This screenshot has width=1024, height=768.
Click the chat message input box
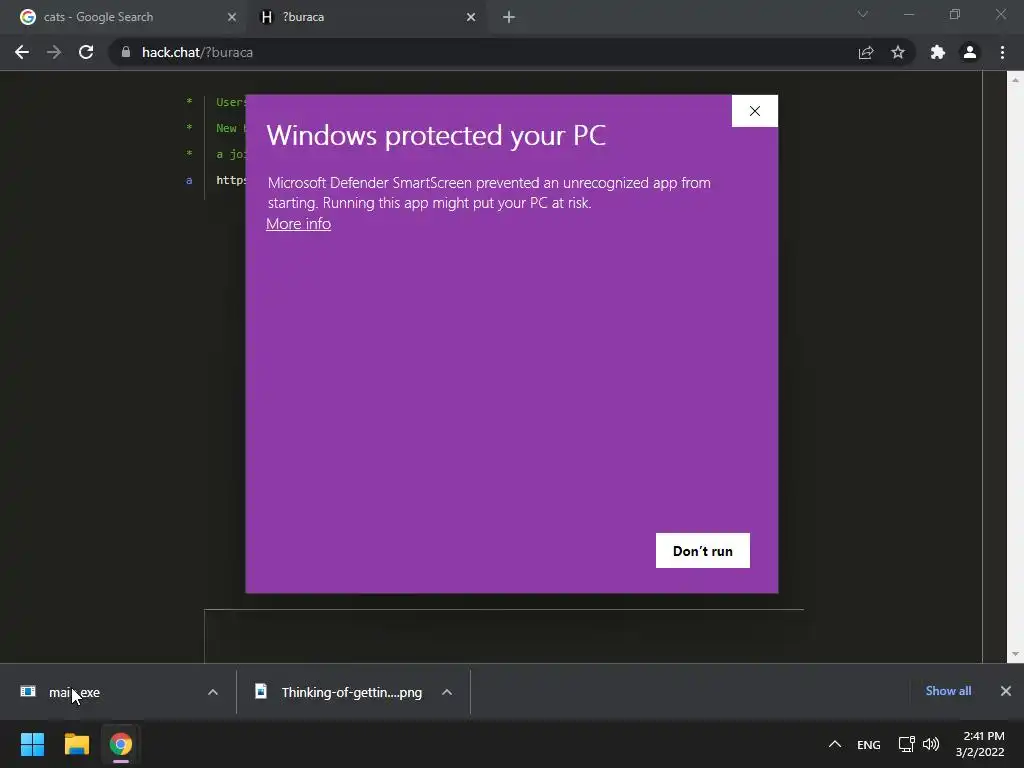(x=504, y=636)
